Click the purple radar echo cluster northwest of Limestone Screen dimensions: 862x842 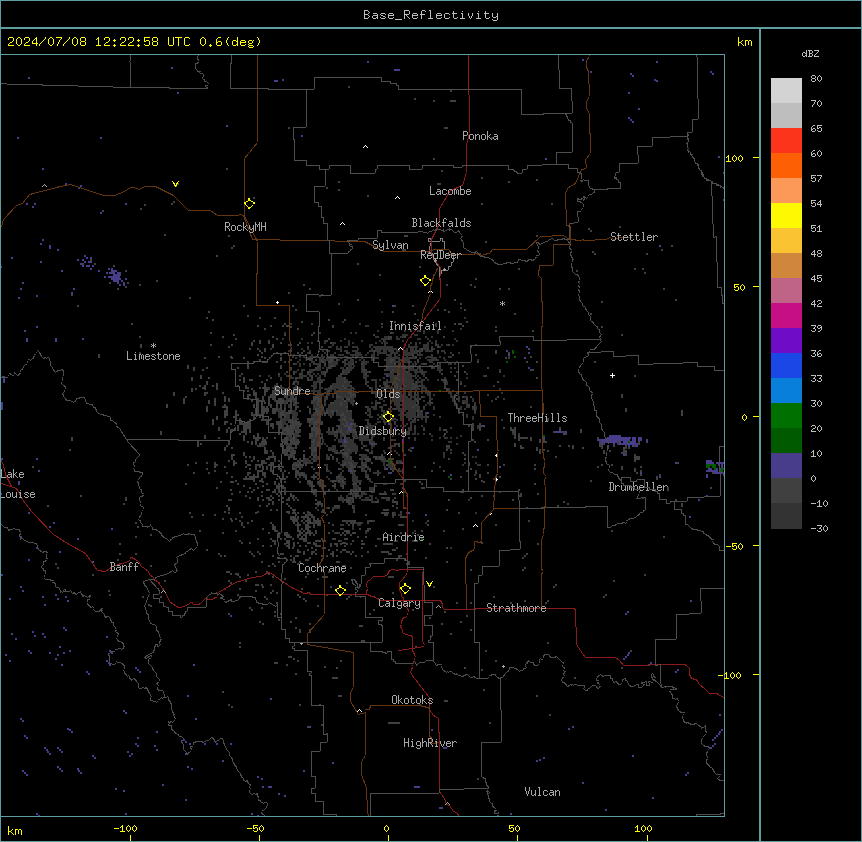[115, 275]
